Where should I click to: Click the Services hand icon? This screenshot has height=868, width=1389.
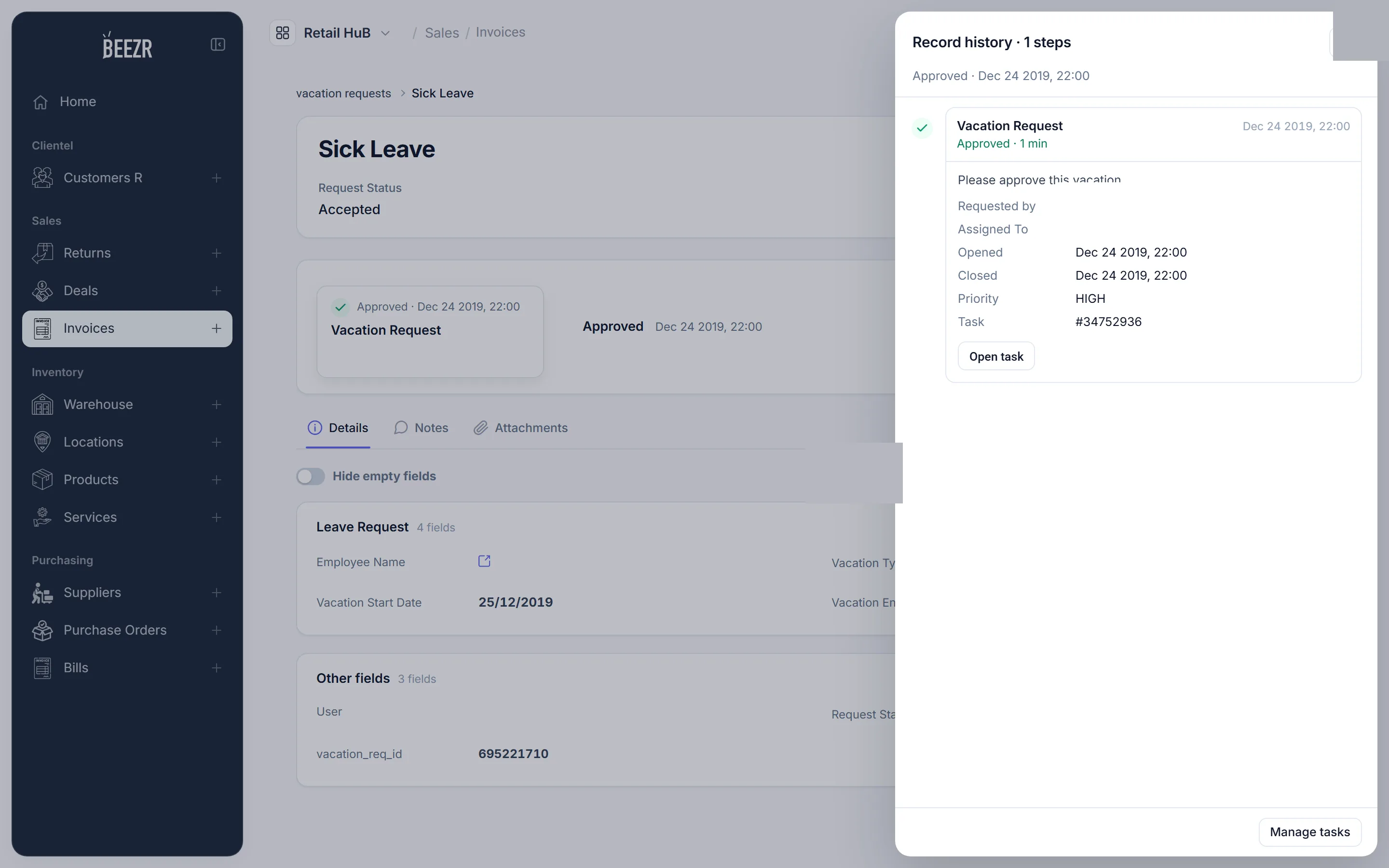pyautogui.click(x=42, y=517)
